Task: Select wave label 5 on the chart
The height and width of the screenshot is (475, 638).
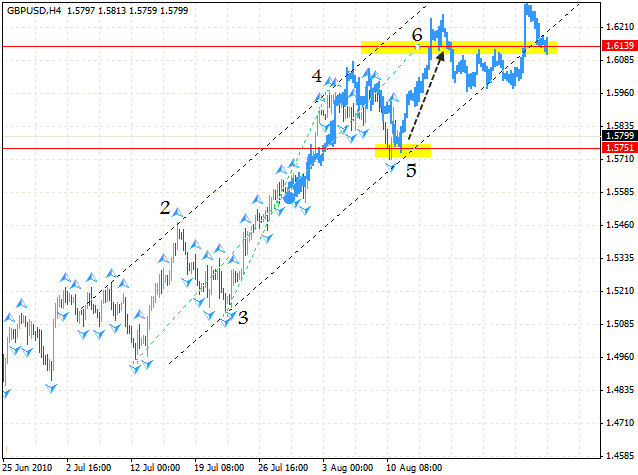Action: click(x=411, y=171)
